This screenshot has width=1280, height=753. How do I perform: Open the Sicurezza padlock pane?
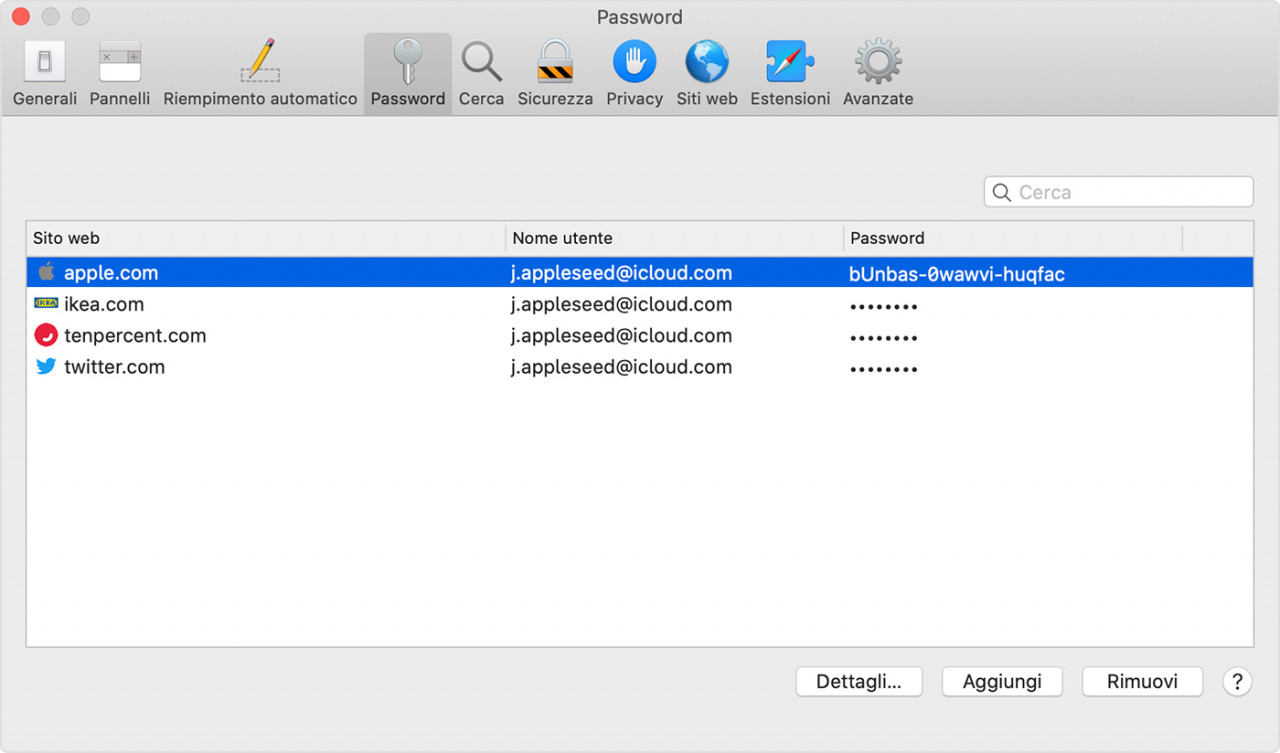pos(555,73)
